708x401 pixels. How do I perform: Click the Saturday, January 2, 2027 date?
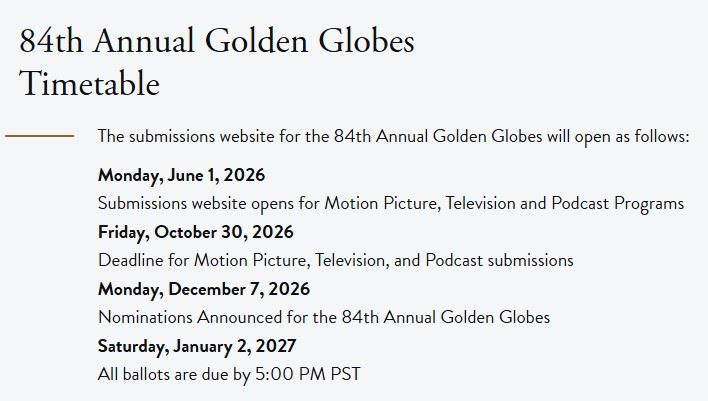click(197, 346)
